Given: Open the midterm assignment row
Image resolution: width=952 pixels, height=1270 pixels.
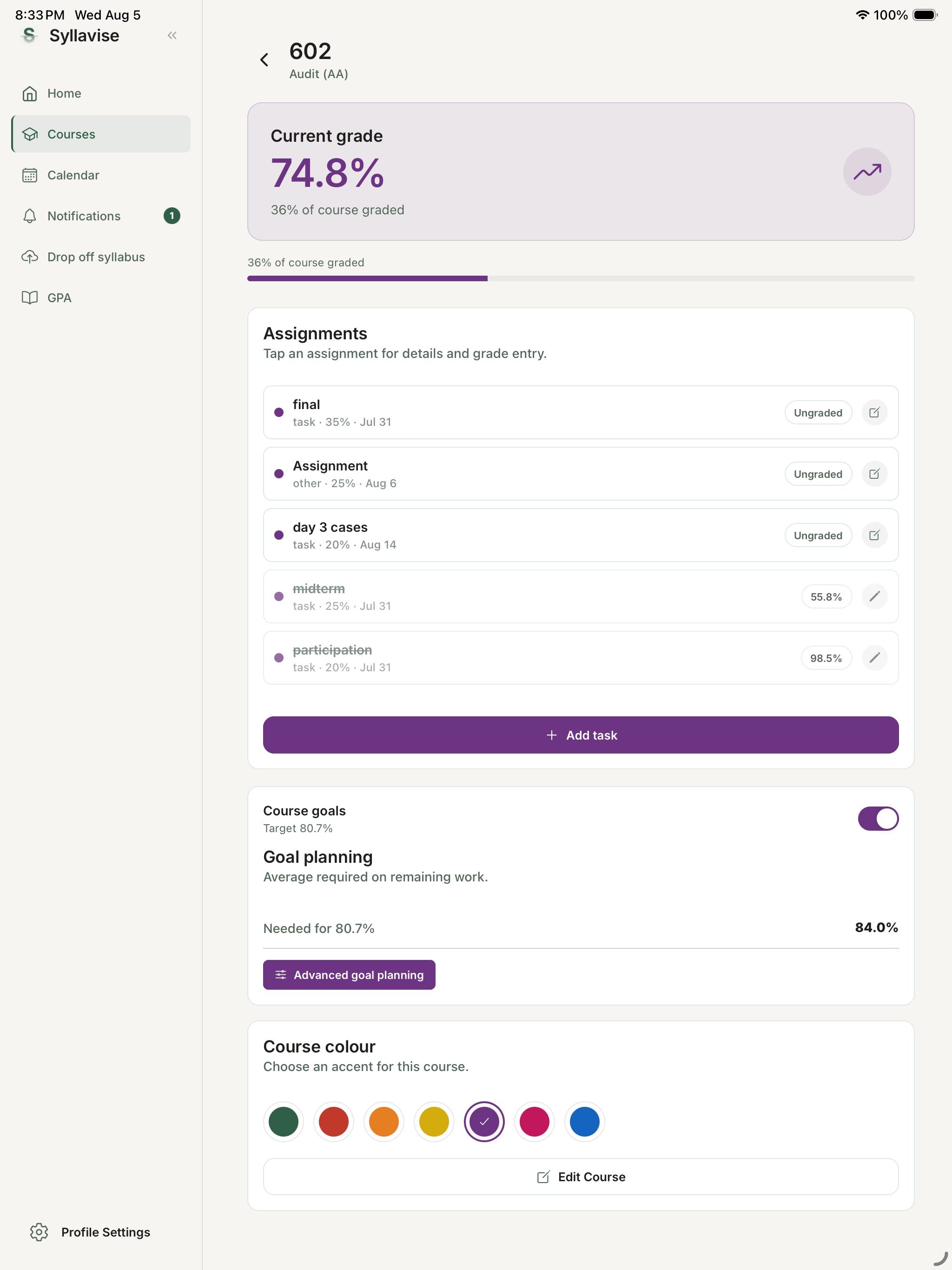Looking at the screenshot, I should tap(581, 596).
